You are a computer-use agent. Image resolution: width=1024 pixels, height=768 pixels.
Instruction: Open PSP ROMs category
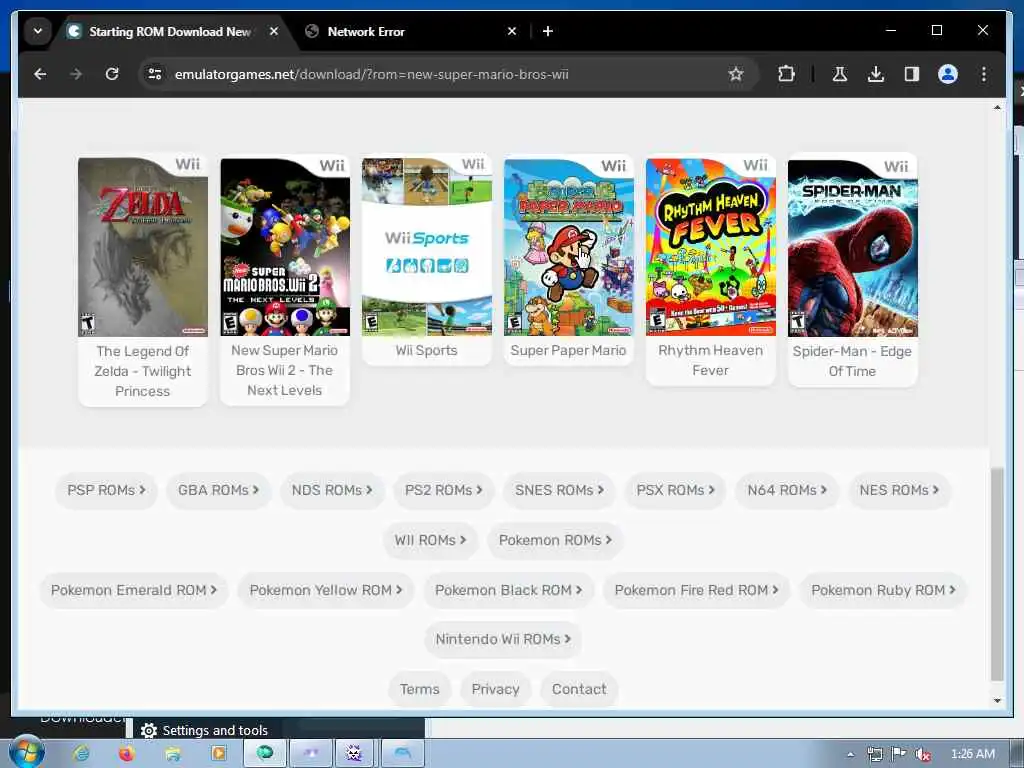tap(106, 490)
